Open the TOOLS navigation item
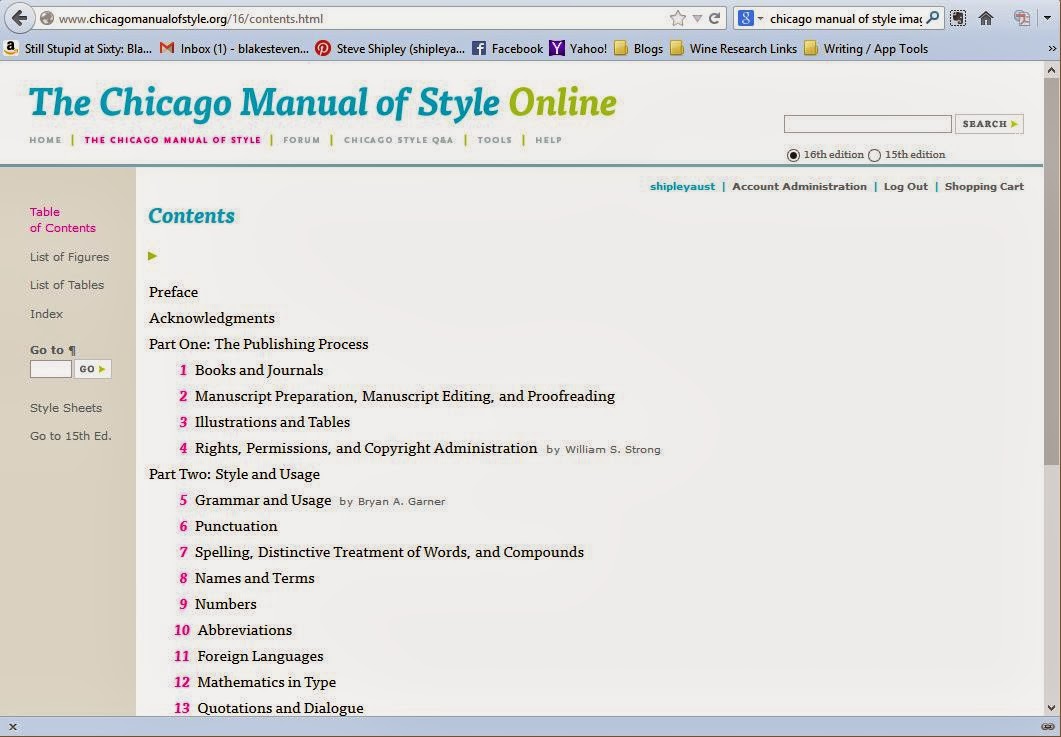The image size is (1061, 737). point(495,140)
